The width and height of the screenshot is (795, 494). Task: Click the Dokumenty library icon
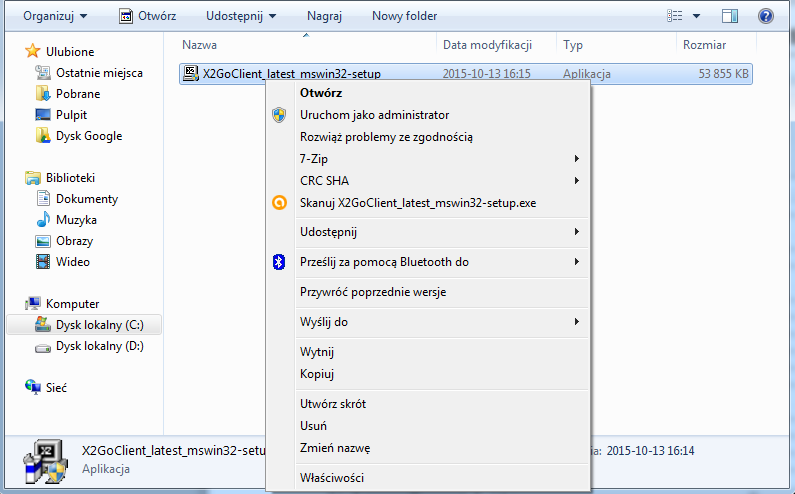pyautogui.click(x=43, y=198)
